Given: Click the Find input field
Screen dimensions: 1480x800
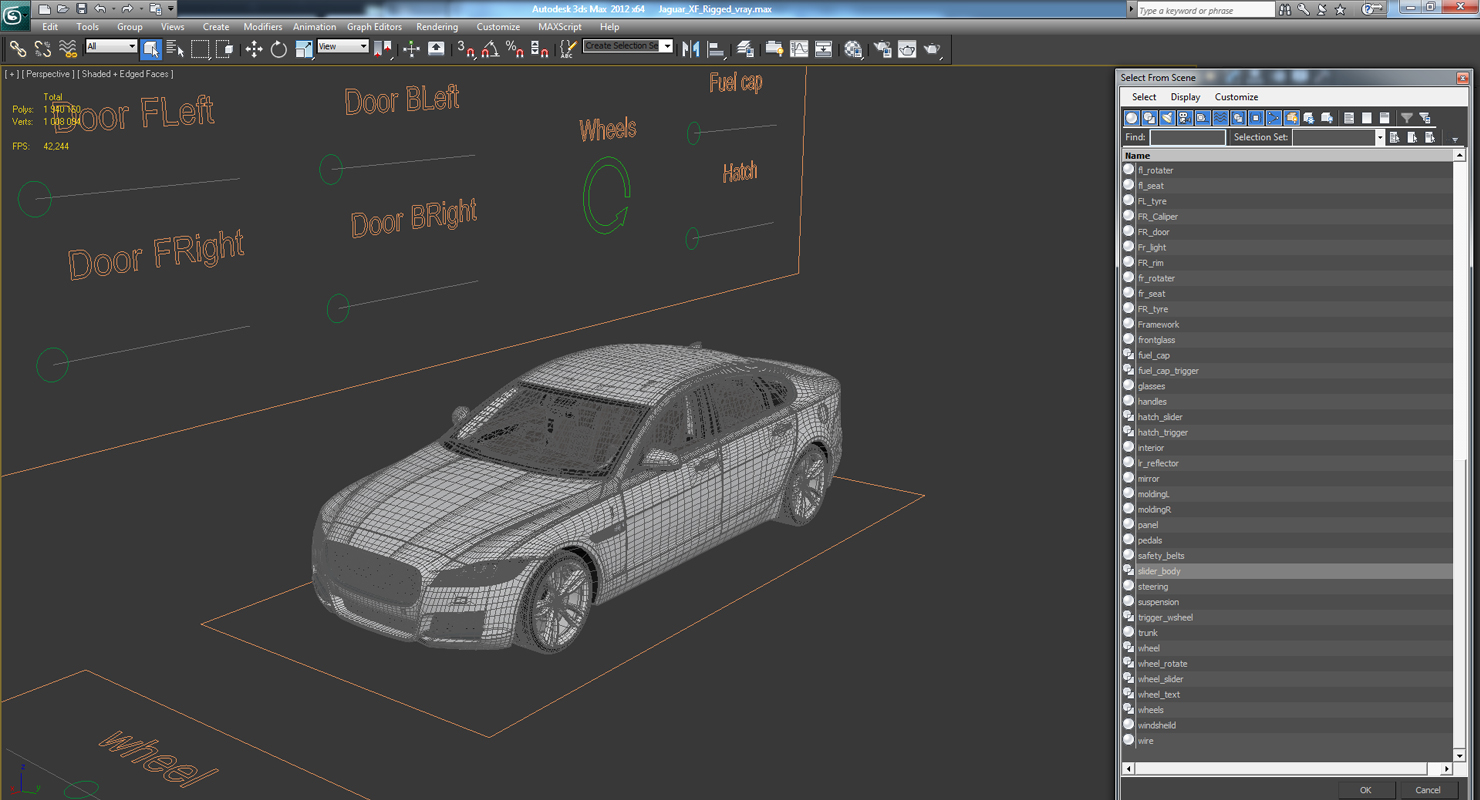Looking at the screenshot, I should click(x=1187, y=138).
